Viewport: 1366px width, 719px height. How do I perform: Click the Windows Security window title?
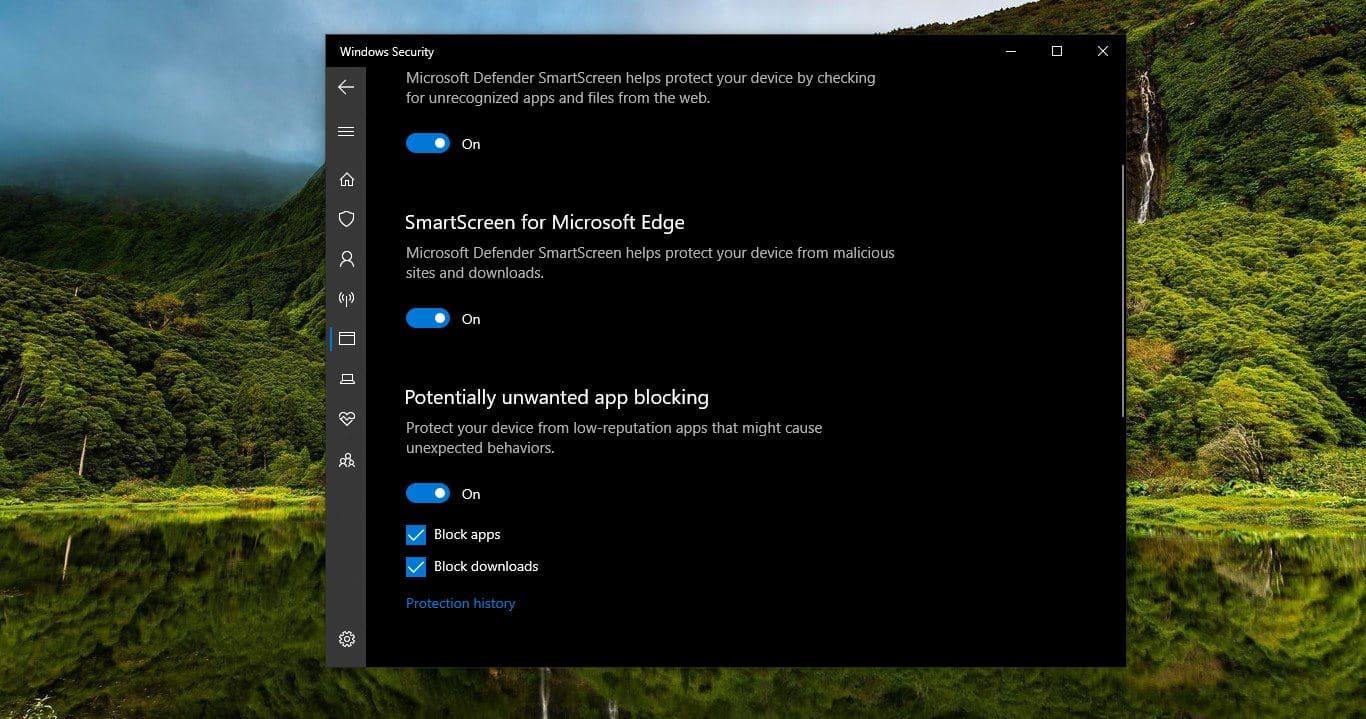point(386,52)
